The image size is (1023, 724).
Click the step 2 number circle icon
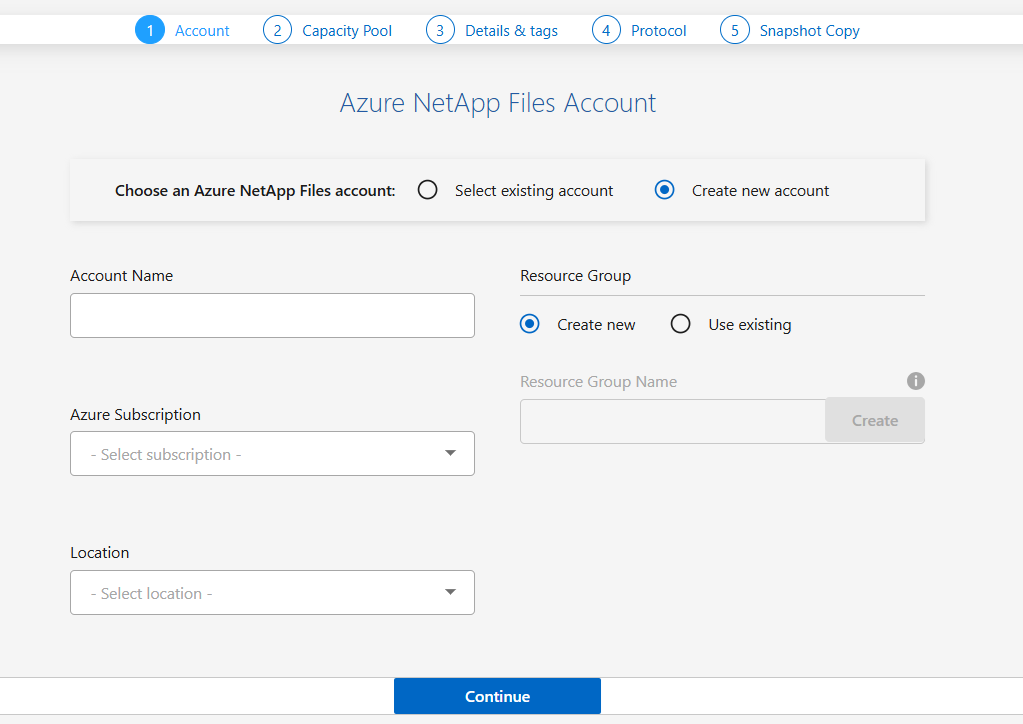click(277, 30)
